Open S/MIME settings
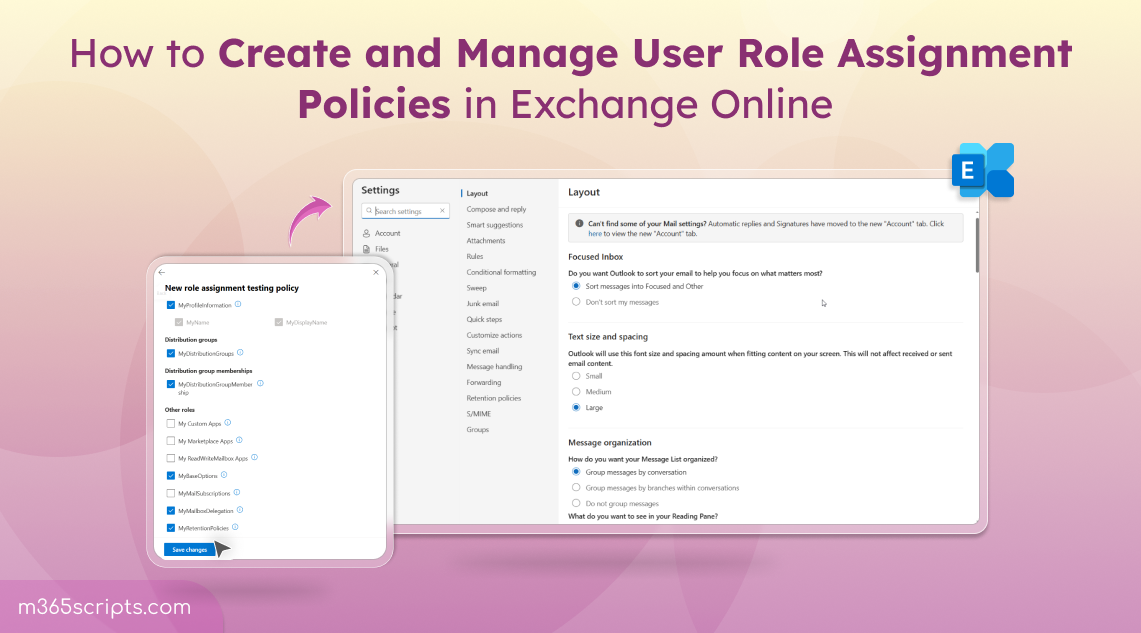This screenshot has height=633, width=1141. point(479,414)
